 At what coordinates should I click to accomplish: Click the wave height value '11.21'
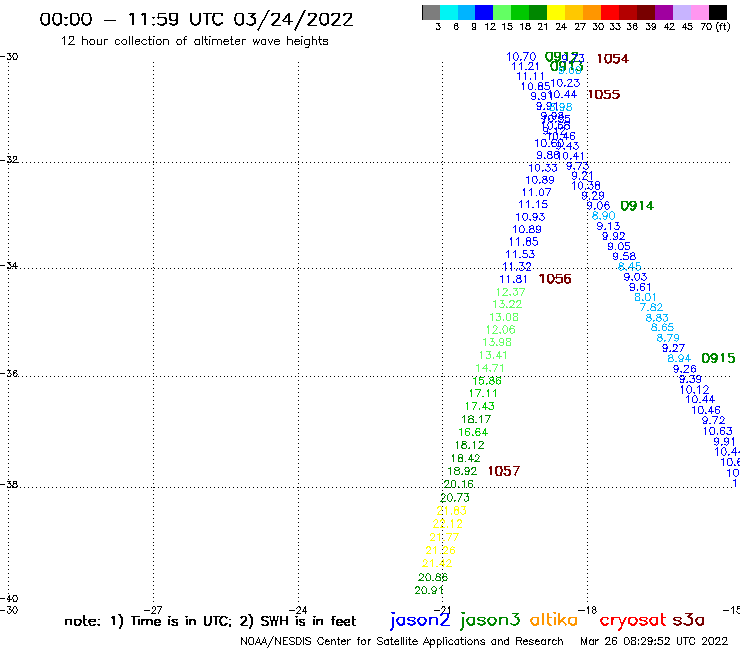point(525,67)
